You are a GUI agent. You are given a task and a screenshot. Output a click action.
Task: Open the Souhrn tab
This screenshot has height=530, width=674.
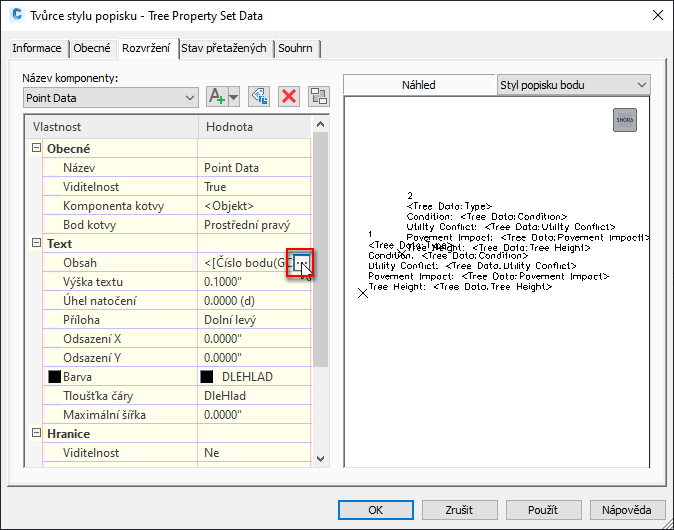pyautogui.click(x=295, y=48)
